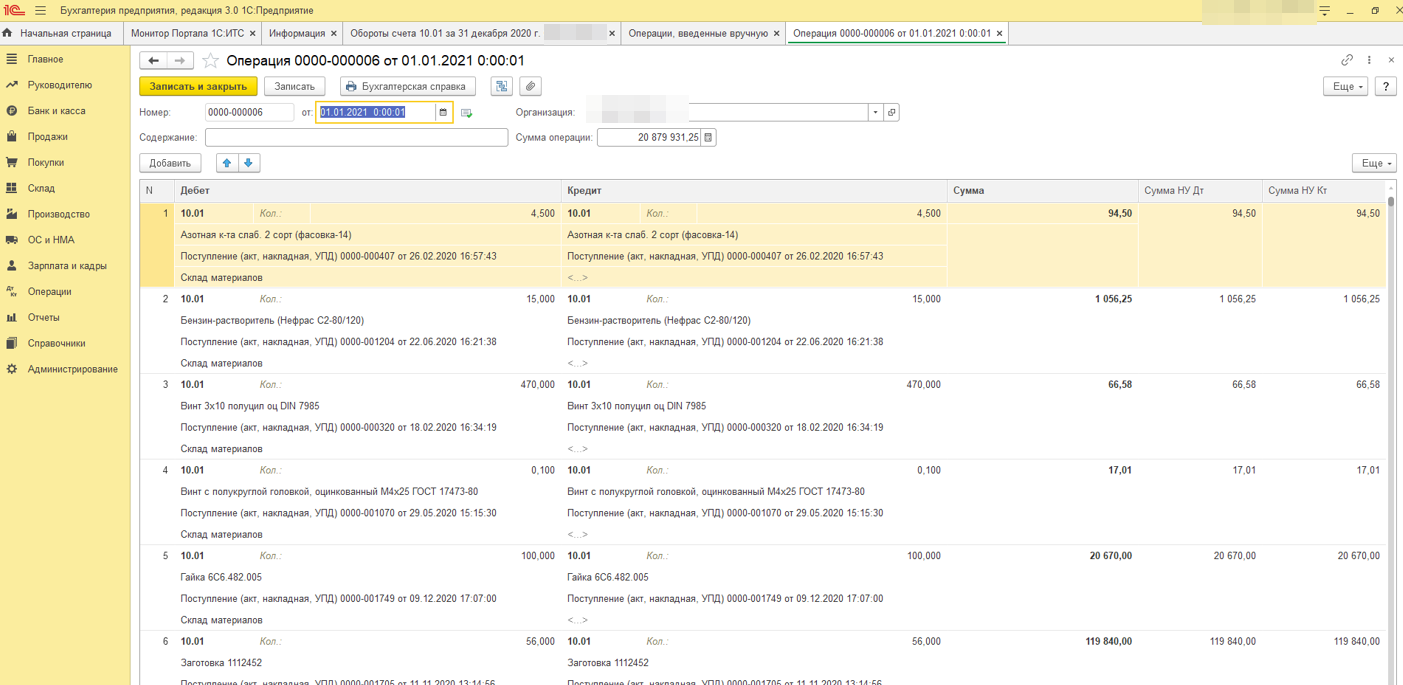The image size is (1403, 685).
Task: Copy link to this document icon
Action: click(x=1347, y=60)
